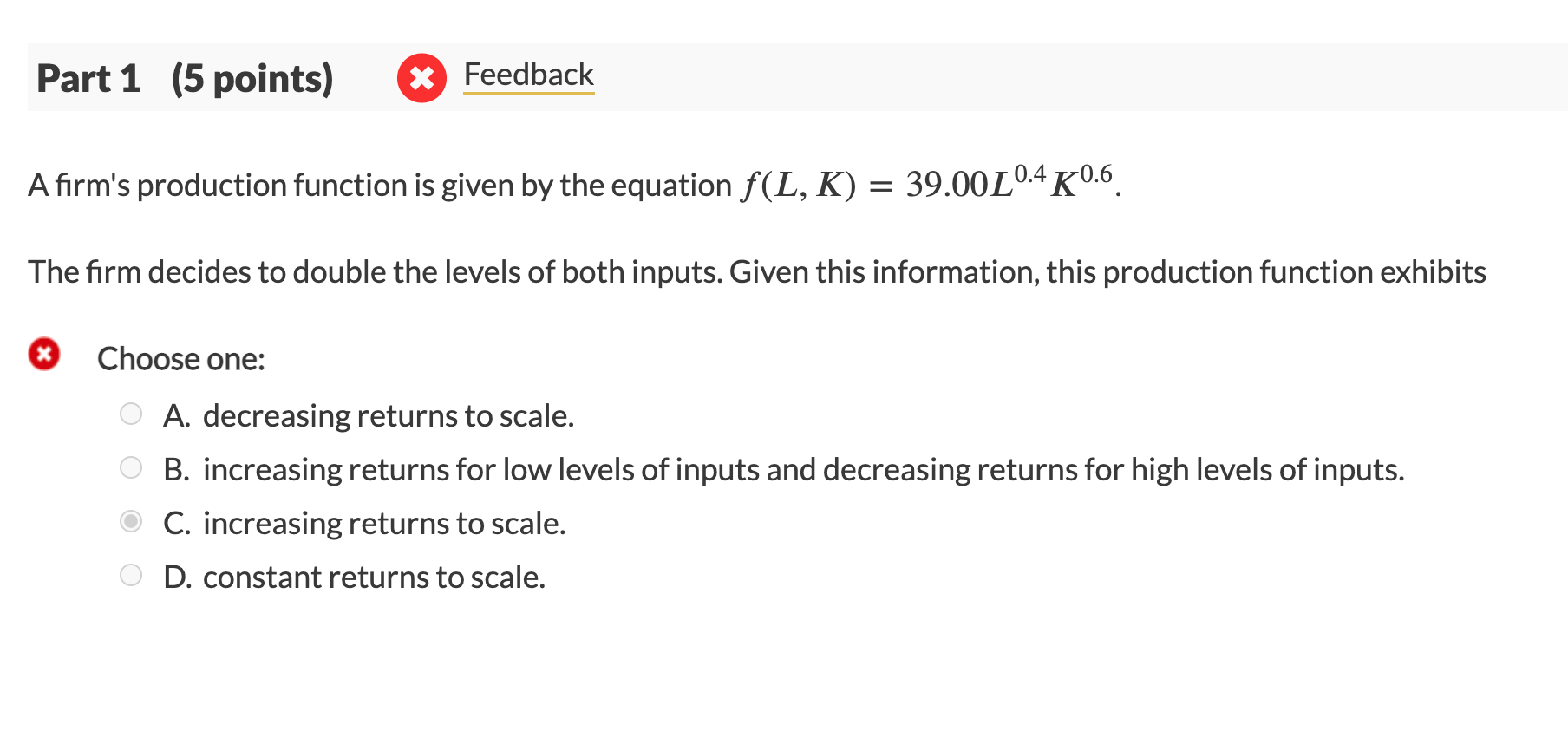Click the incorrect-answer marker near the question prompt

[x=43, y=356]
